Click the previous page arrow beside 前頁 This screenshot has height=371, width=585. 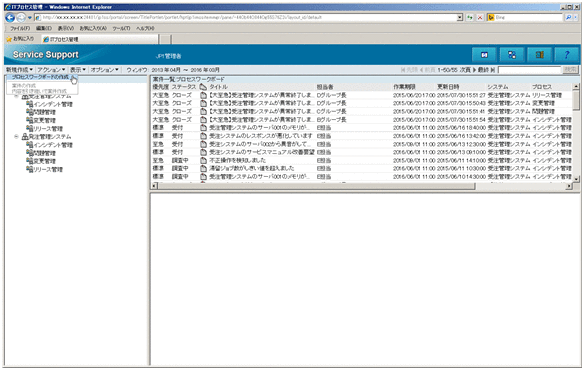point(422,70)
